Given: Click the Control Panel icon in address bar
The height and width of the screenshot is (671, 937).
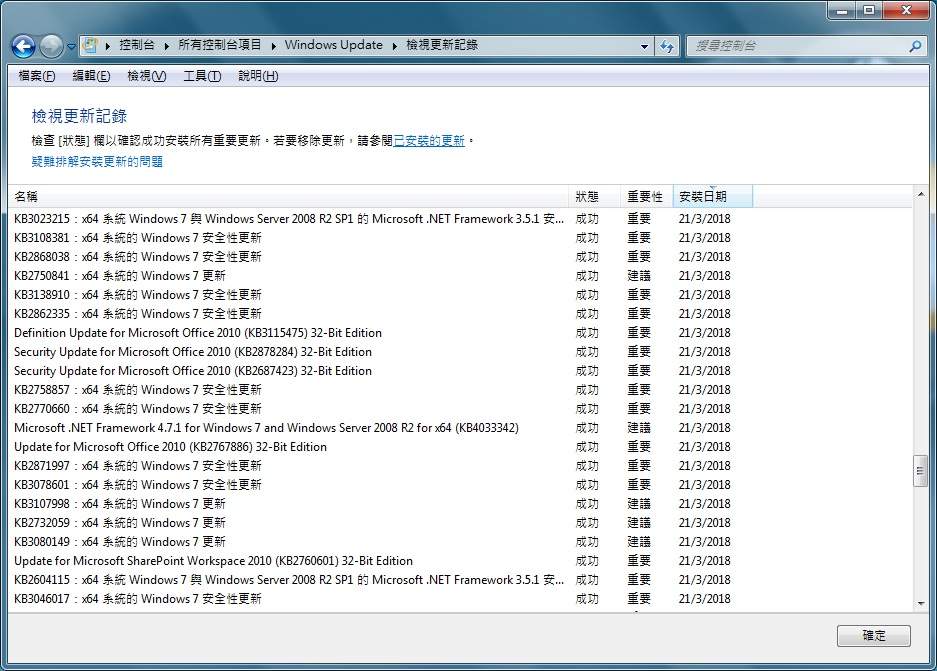Looking at the screenshot, I should click(90, 45).
